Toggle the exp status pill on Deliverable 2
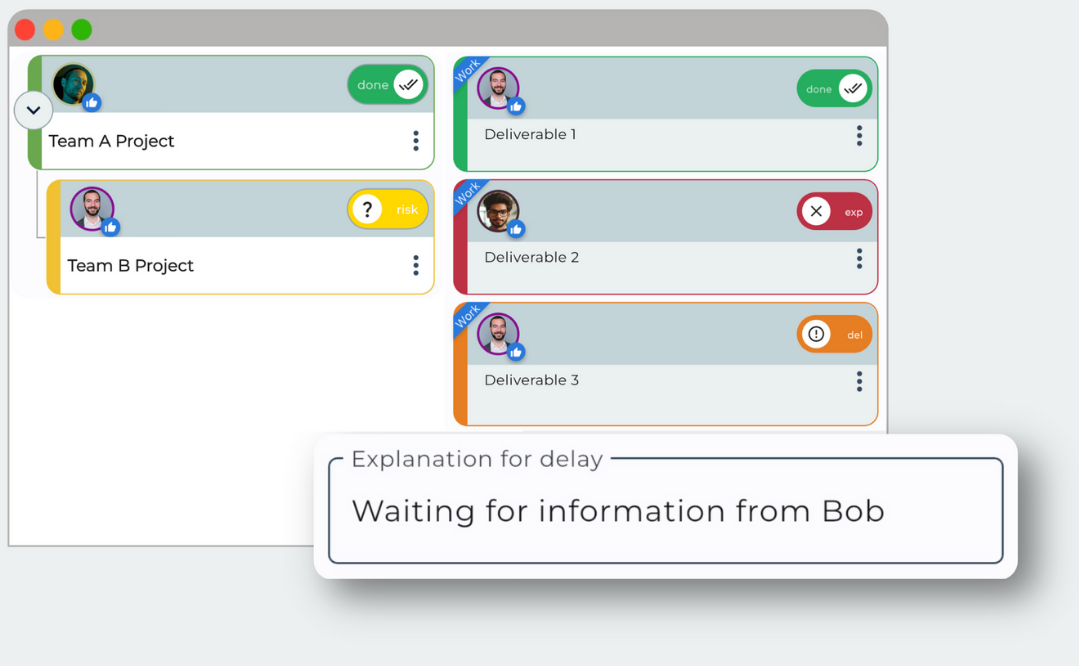Viewport: 1079px width, 666px height. click(x=834, y=211)
